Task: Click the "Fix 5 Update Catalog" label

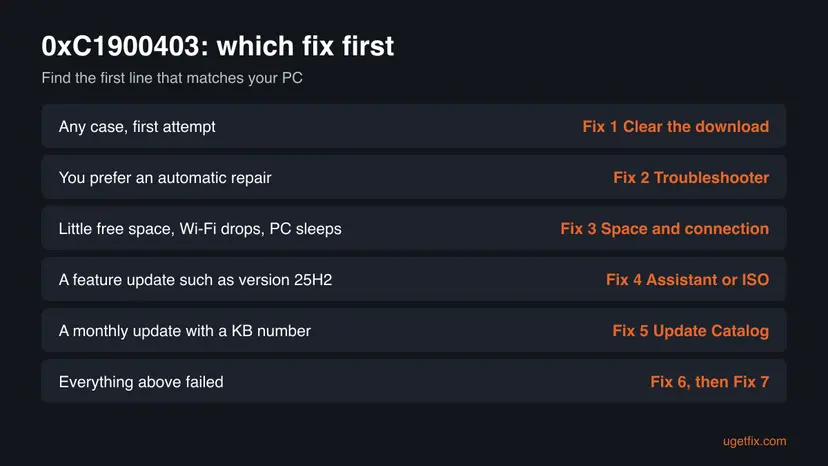Action: click(x=690, y=331)
